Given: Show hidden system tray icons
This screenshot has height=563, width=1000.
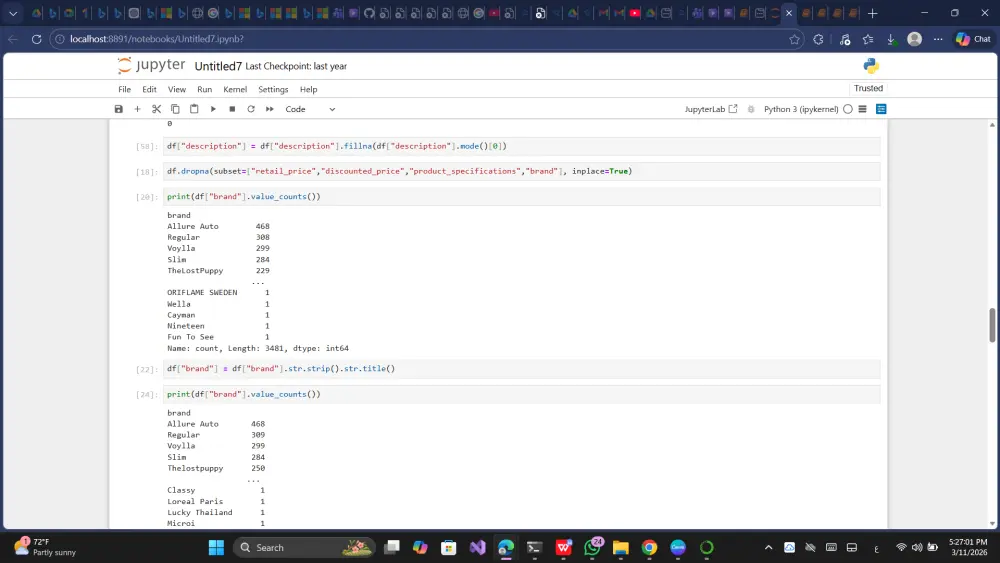Looking at the screenshot, I should pos(768,547).
